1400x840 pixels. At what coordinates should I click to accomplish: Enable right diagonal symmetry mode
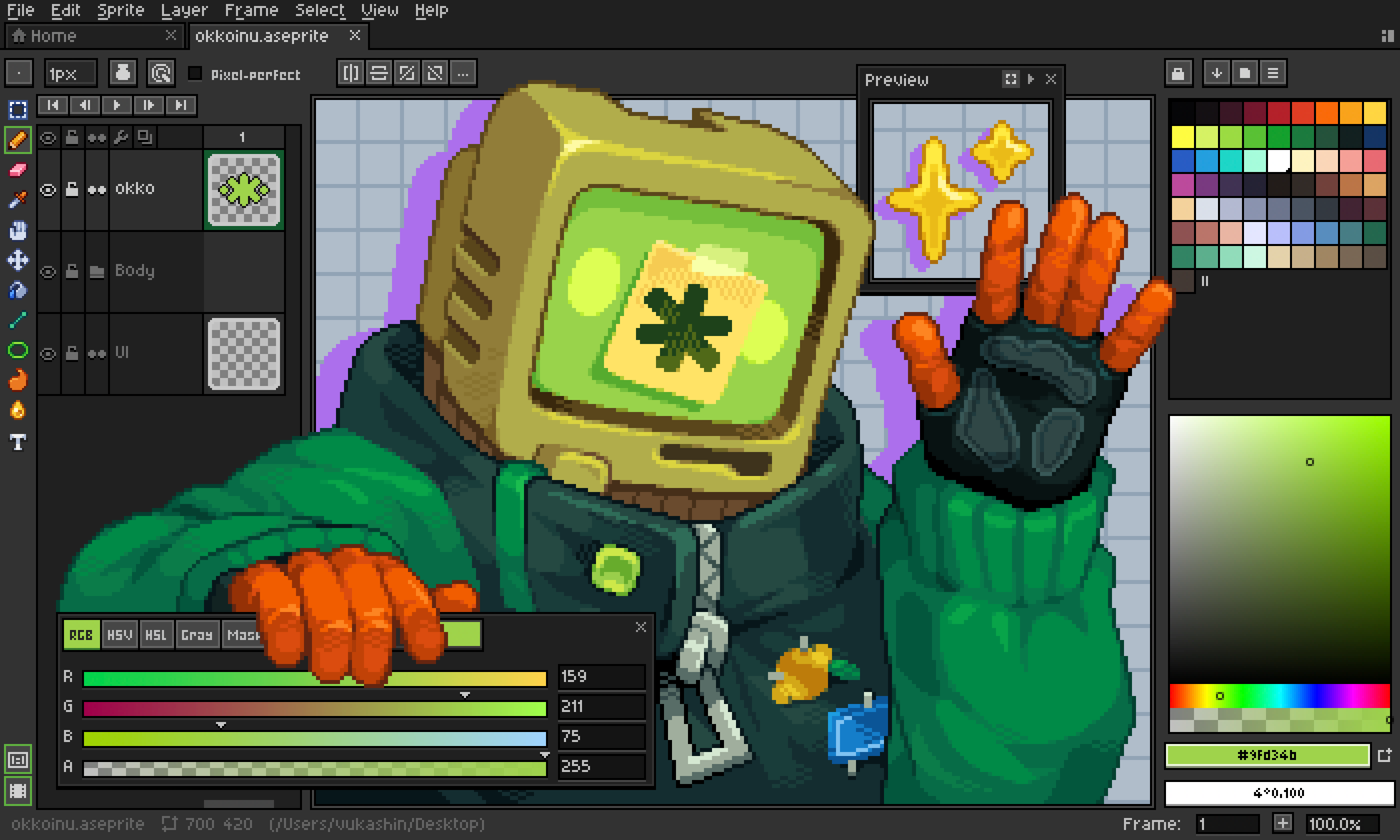click(x=407, y=73)
